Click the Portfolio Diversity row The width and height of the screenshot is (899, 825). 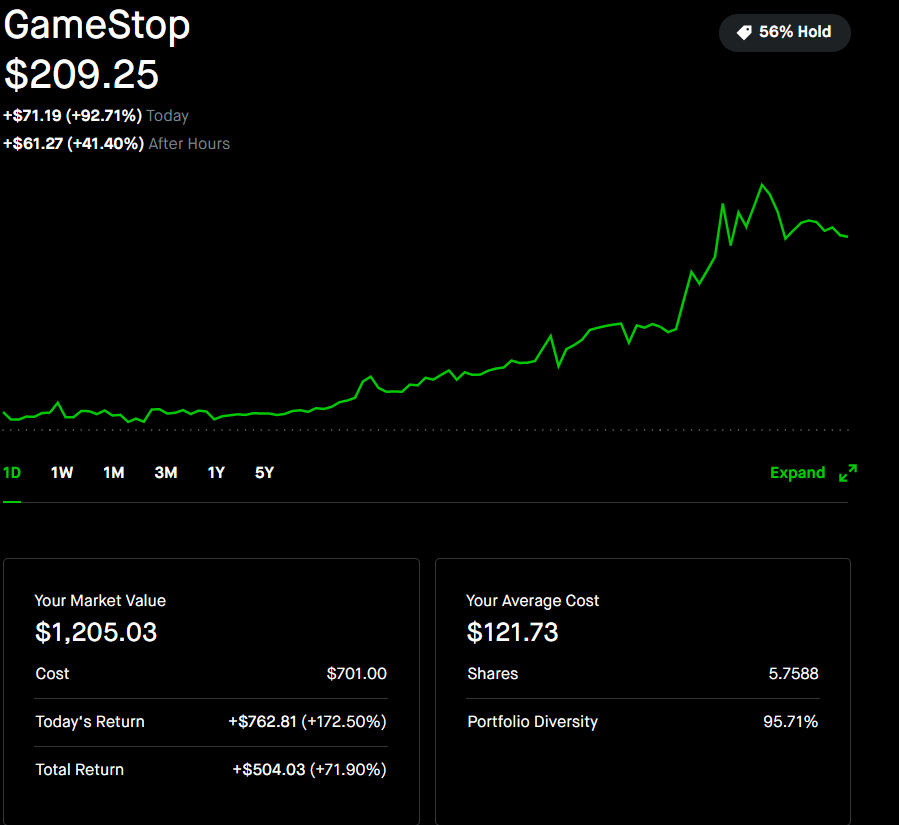(643, 722)
